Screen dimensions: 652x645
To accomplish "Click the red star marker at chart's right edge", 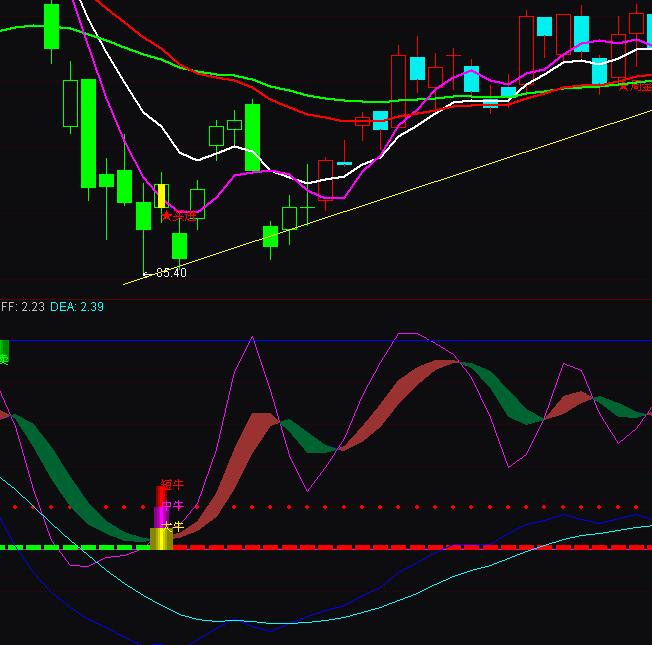I will coord(623,86).
